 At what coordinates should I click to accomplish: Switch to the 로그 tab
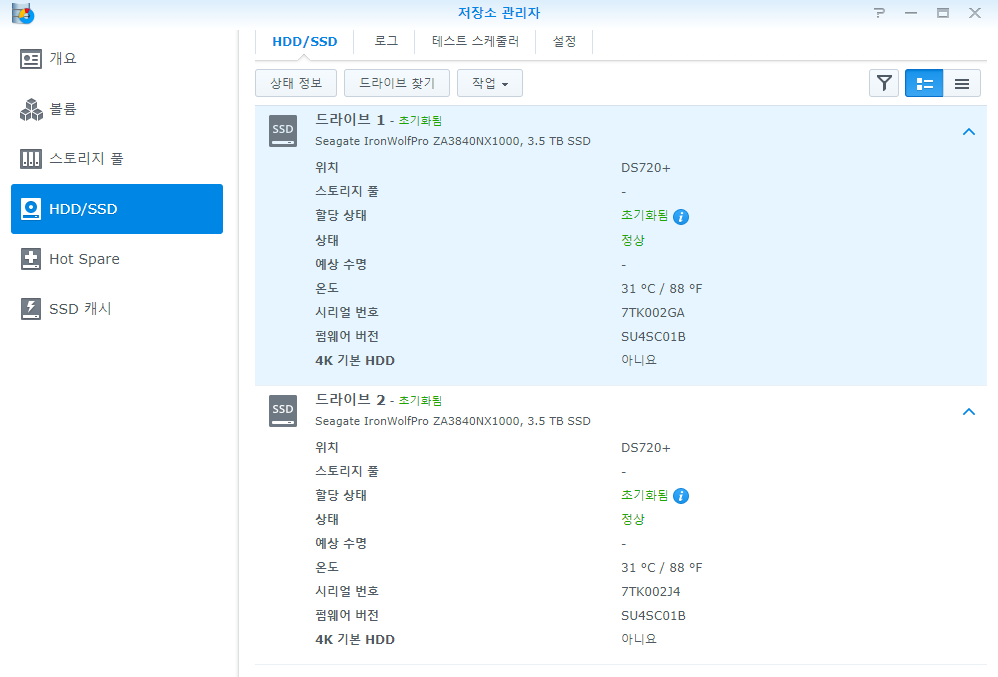[385, 42]
